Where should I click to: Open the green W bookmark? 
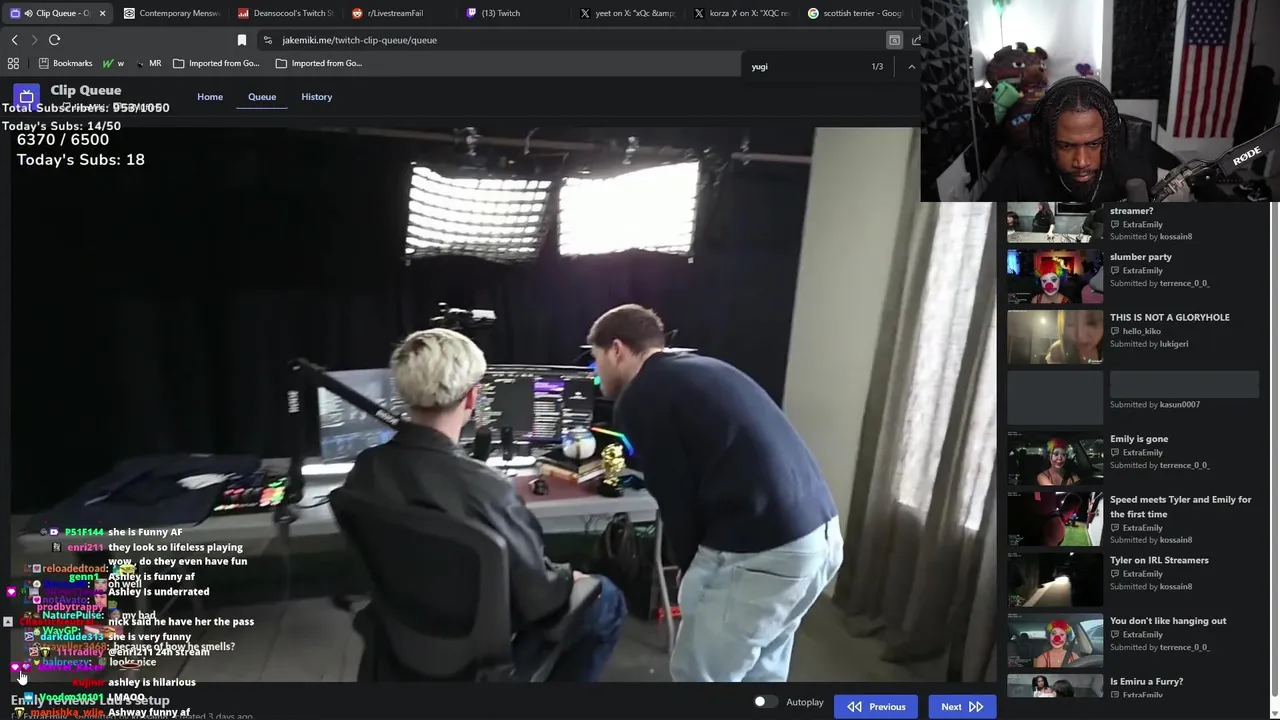[113, 63]
